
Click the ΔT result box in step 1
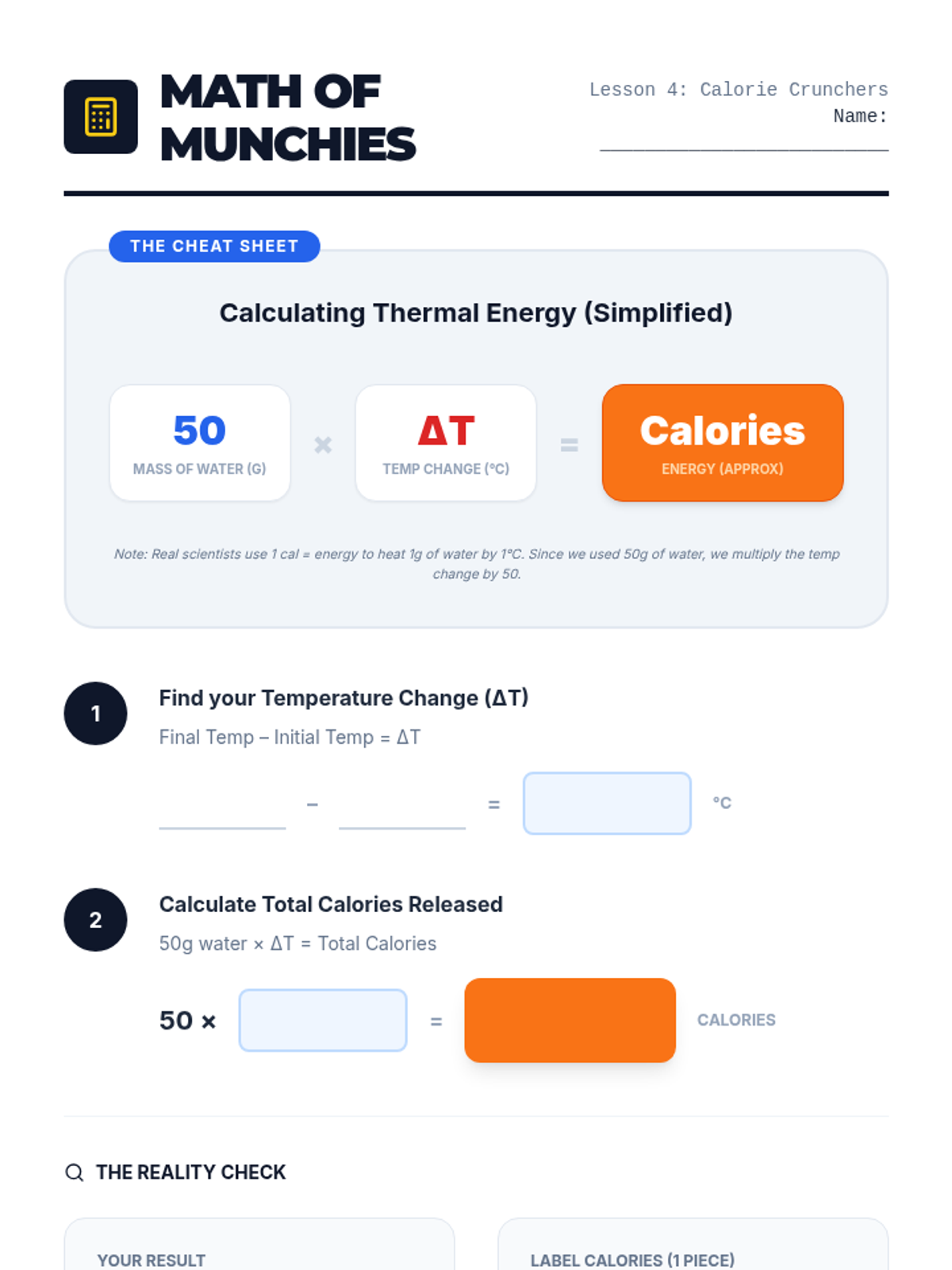[607, 803]
